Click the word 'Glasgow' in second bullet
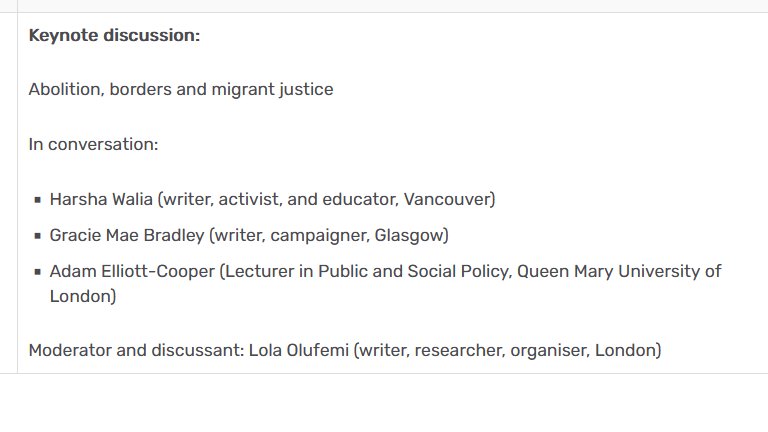 click(409, 236)
